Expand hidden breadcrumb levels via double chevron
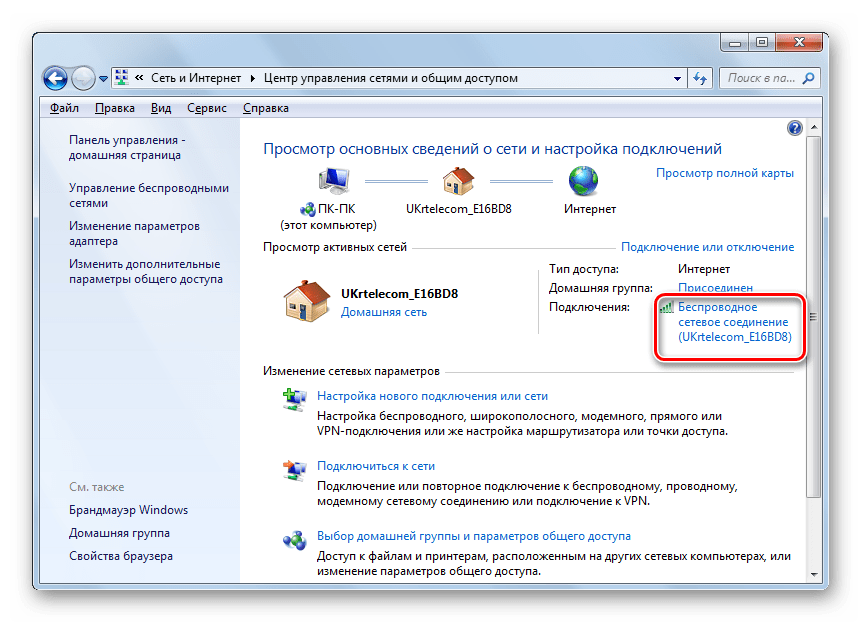The height and width of the screenshot is (623, 862). click(139, 78)
